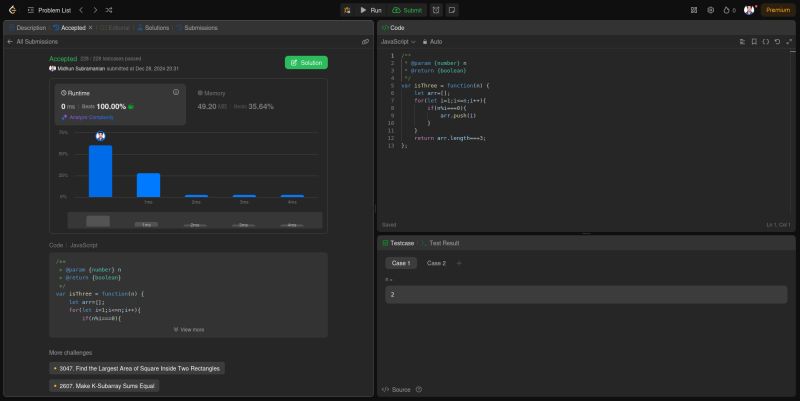This screenshot has width=800, height=401.
Task: Open the JavaScript language dropdown
Action: point(398,42)
